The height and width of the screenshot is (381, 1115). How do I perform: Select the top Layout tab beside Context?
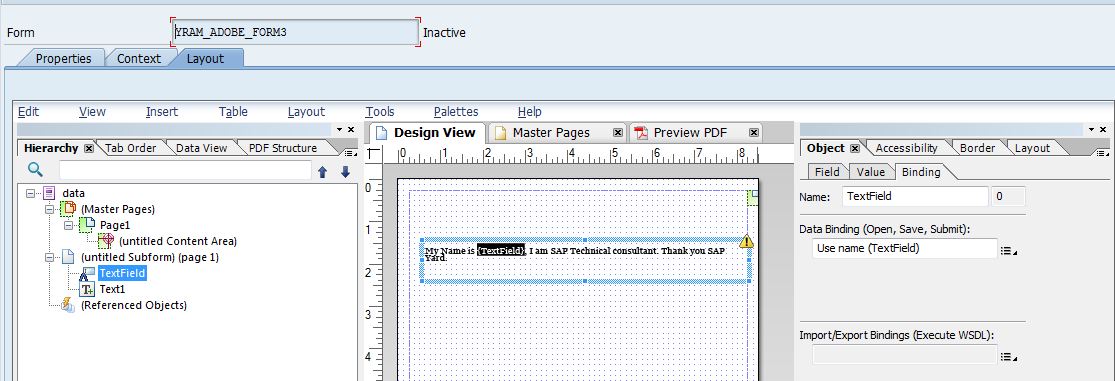pyautogui.click(x=206, y=58)
